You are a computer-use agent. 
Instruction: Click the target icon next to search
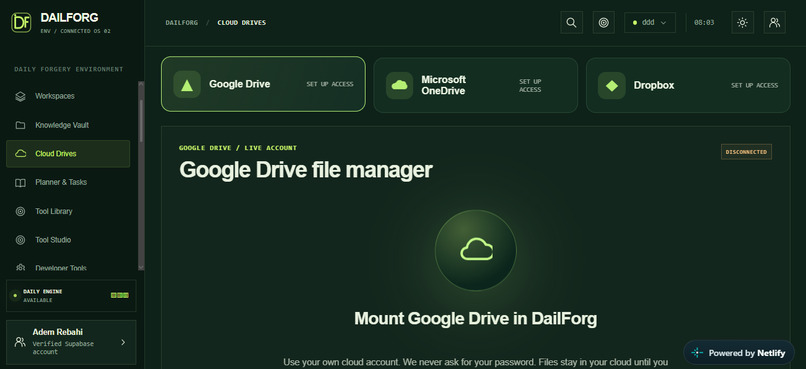(x=603, y=23)
